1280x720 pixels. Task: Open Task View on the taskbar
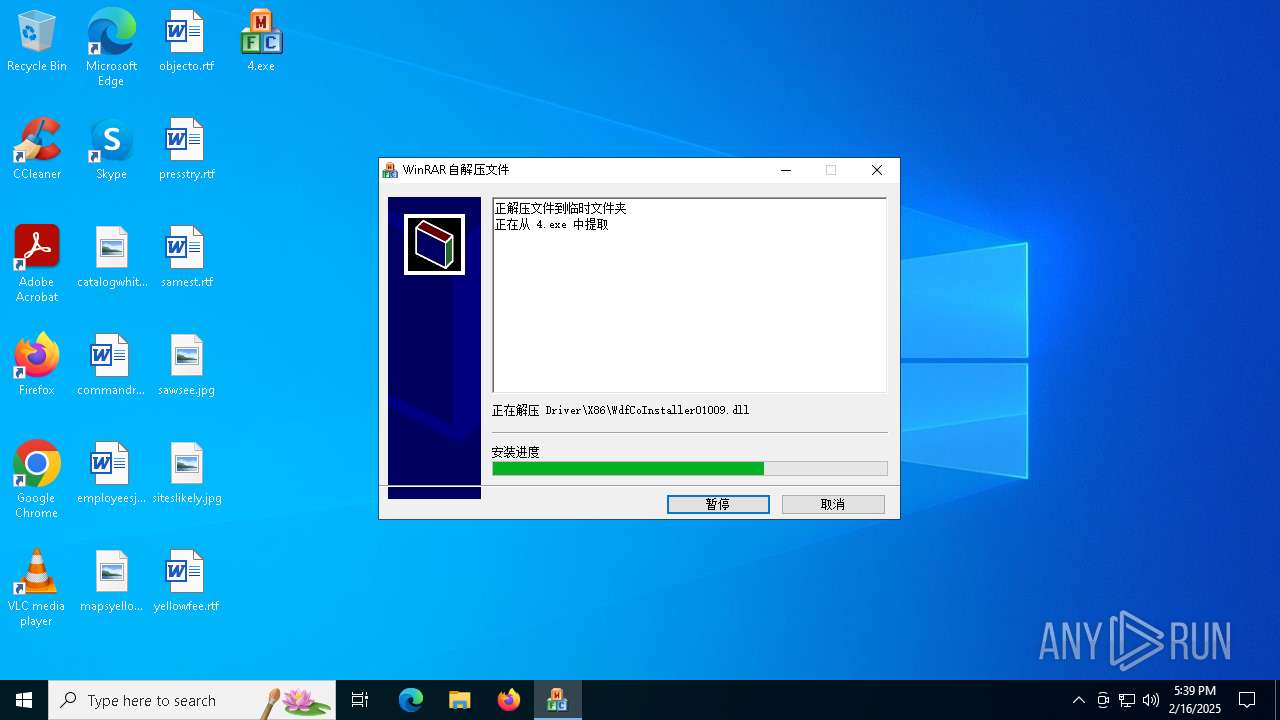(360, 700)
